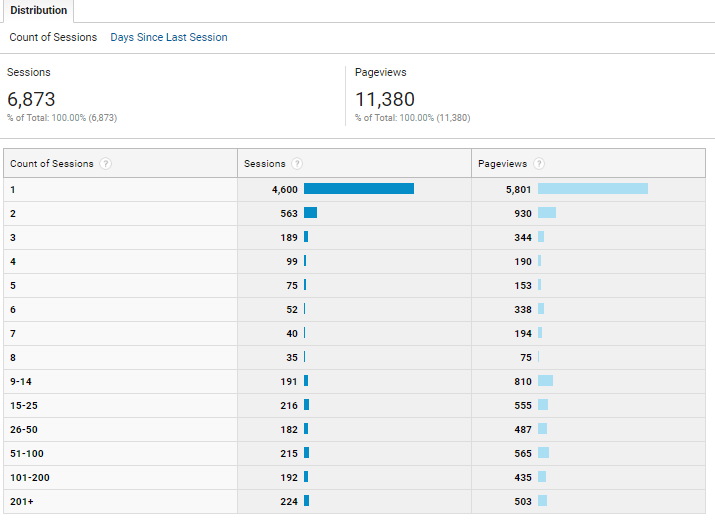Viewport: 715px width, 521px height.
Task: Click the Pageviews column header label
Action: tap(502, 164)
